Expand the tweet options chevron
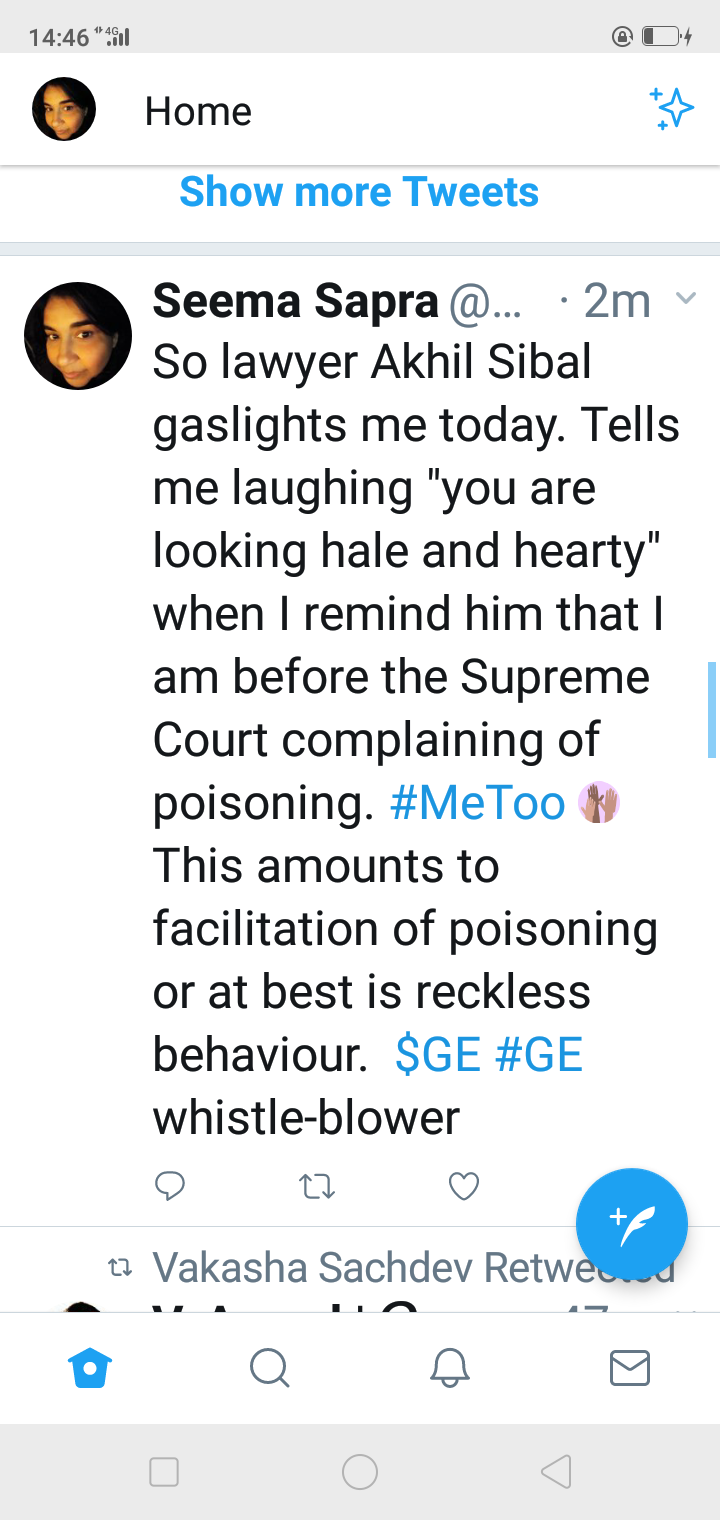The height and width of the screenshot is (1520, 720). [686, 298]
